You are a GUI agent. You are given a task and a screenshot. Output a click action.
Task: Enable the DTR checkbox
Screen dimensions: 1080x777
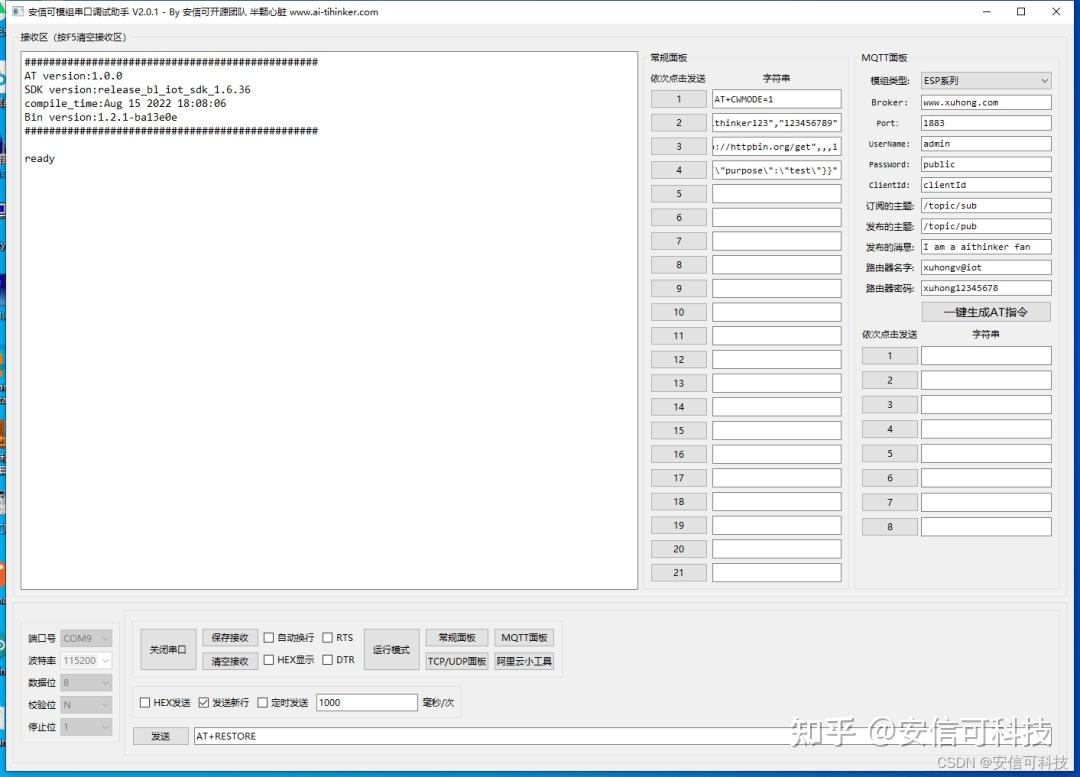[328, 660]
